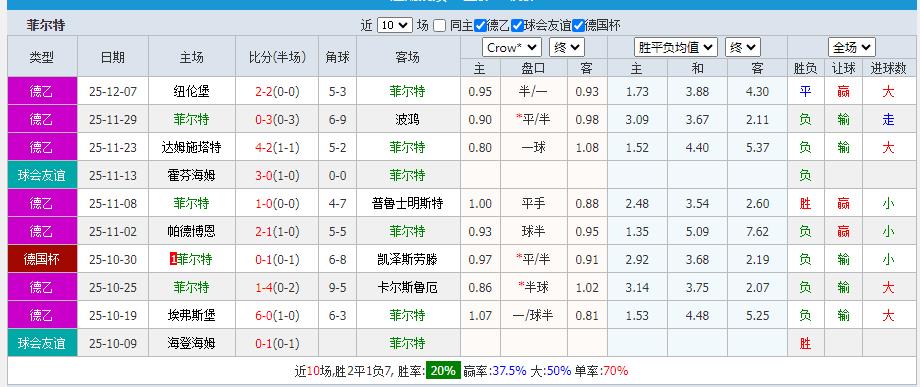Click the 6-0(1-0) score on 25-10-19

pos(277,315)
